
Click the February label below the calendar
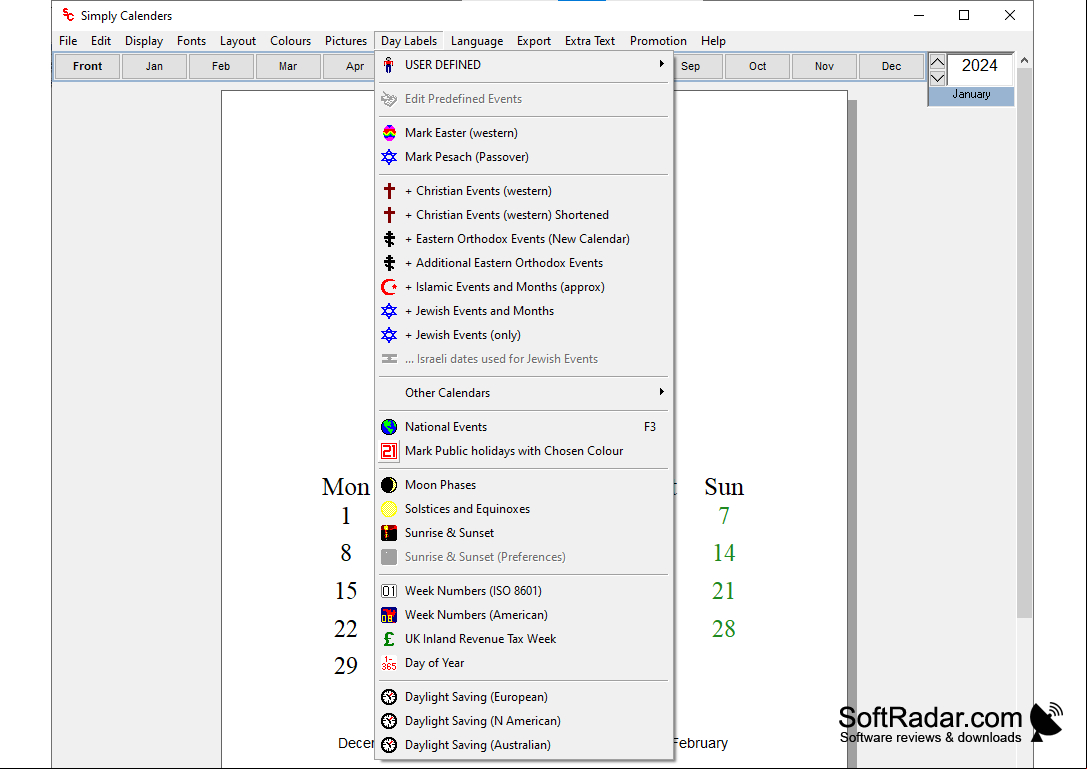pos(700,743)
